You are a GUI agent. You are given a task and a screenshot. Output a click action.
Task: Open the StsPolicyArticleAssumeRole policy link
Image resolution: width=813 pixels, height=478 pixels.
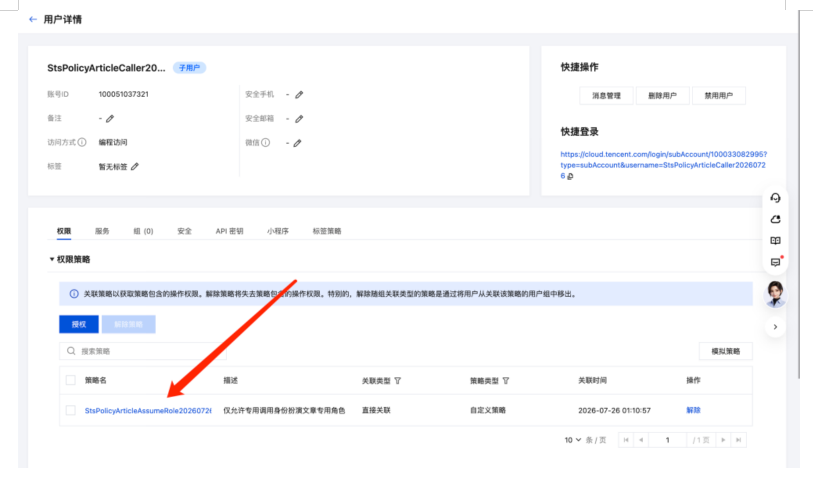click(x=148, y=411)
